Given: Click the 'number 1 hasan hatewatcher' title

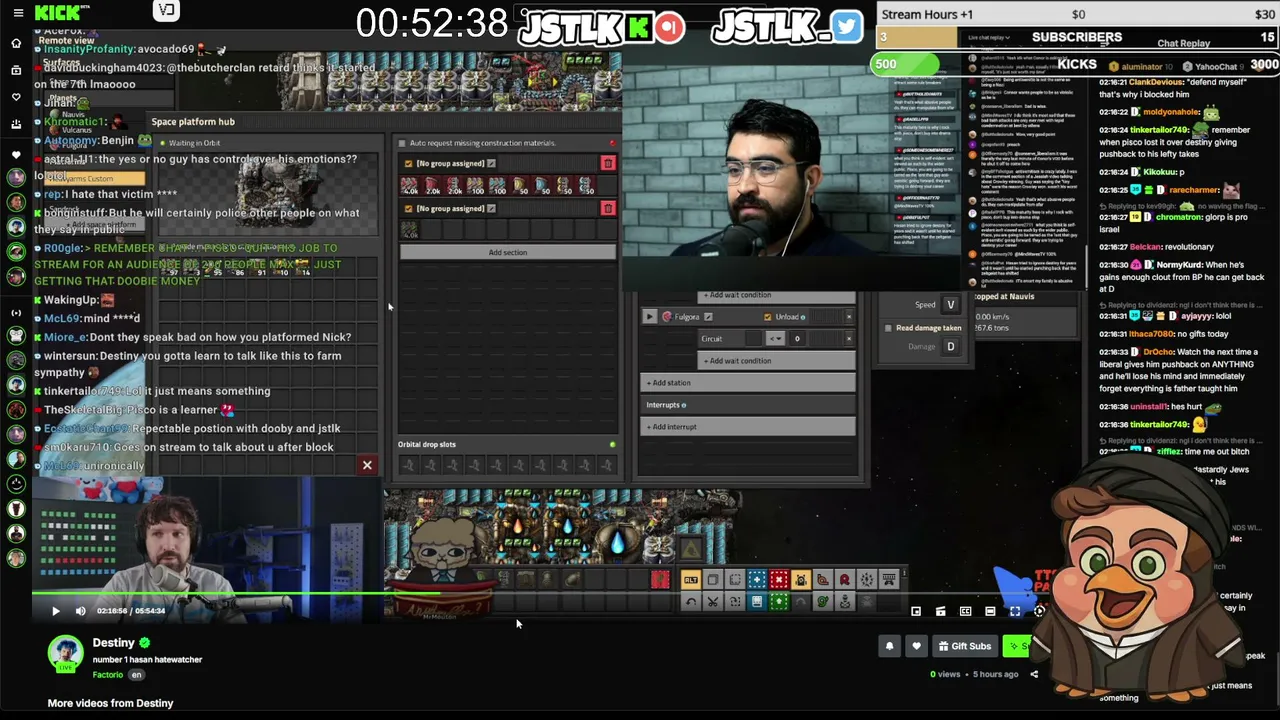Looking at the screenshot, I should pos(148,660).
